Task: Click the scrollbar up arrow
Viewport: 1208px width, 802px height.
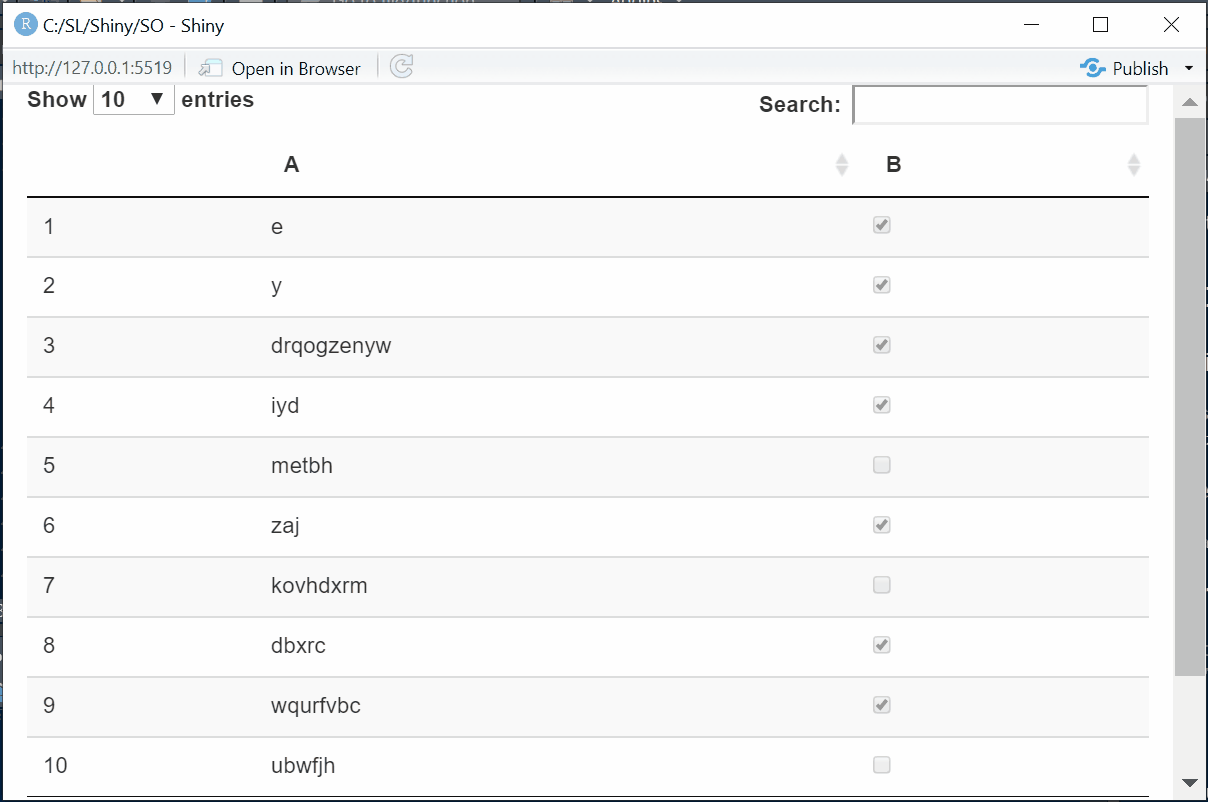Action: (x=1190, y=102)
